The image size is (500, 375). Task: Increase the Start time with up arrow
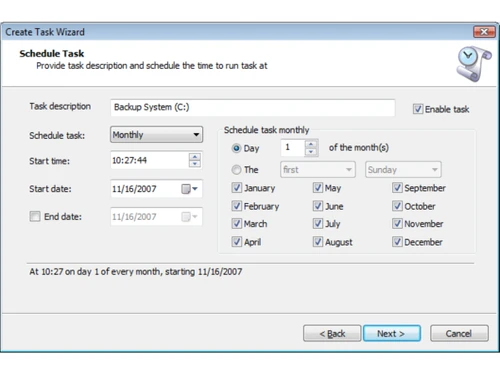(x=195, y=157)
